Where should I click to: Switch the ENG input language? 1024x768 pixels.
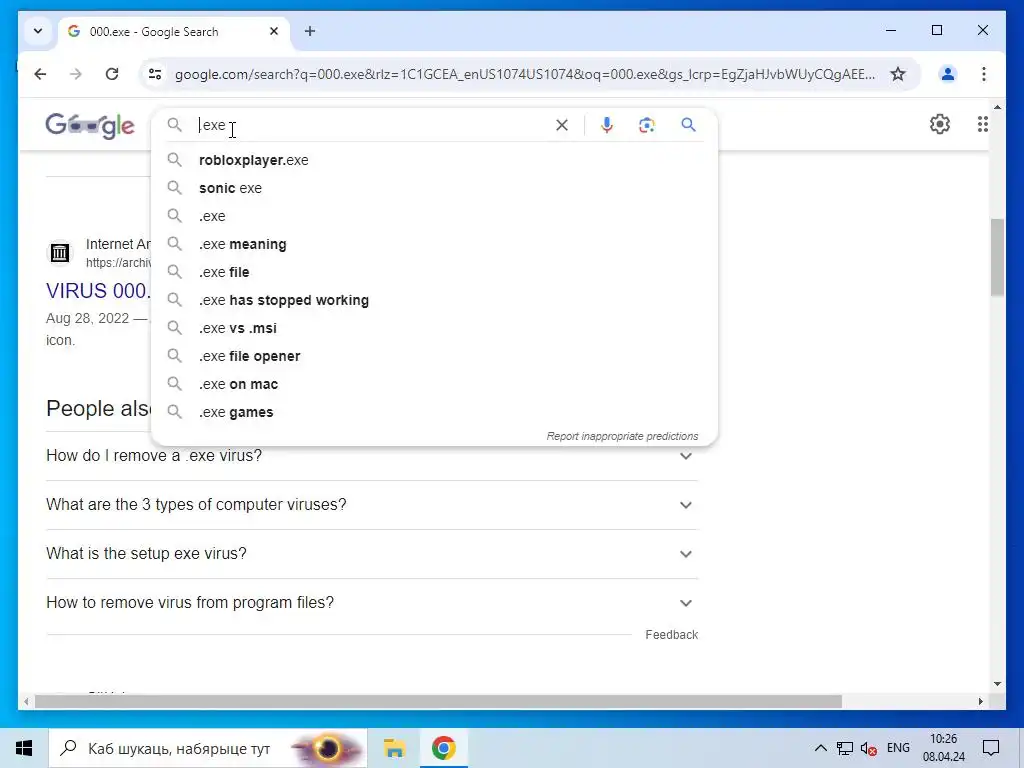[898, 748]
